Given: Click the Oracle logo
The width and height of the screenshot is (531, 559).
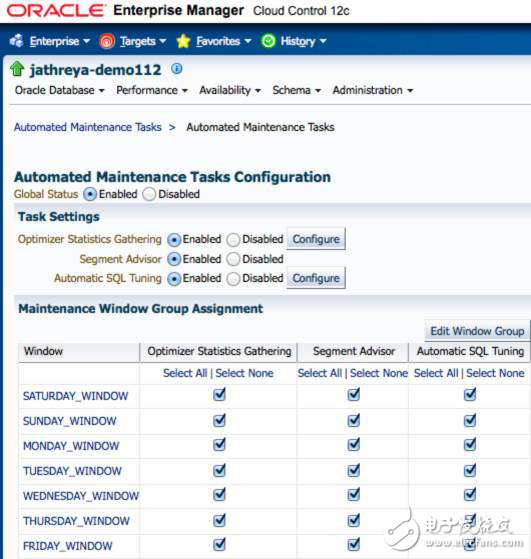Looking at the screenshot, I should 56,10.
